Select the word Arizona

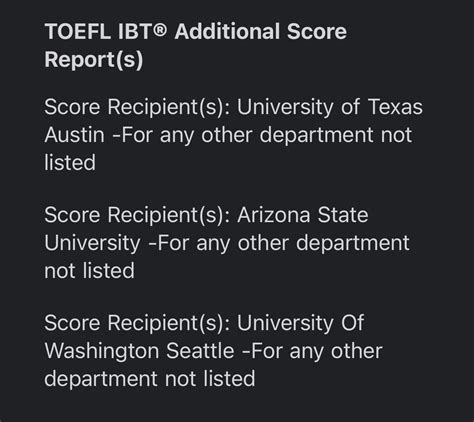click(273, 215)
